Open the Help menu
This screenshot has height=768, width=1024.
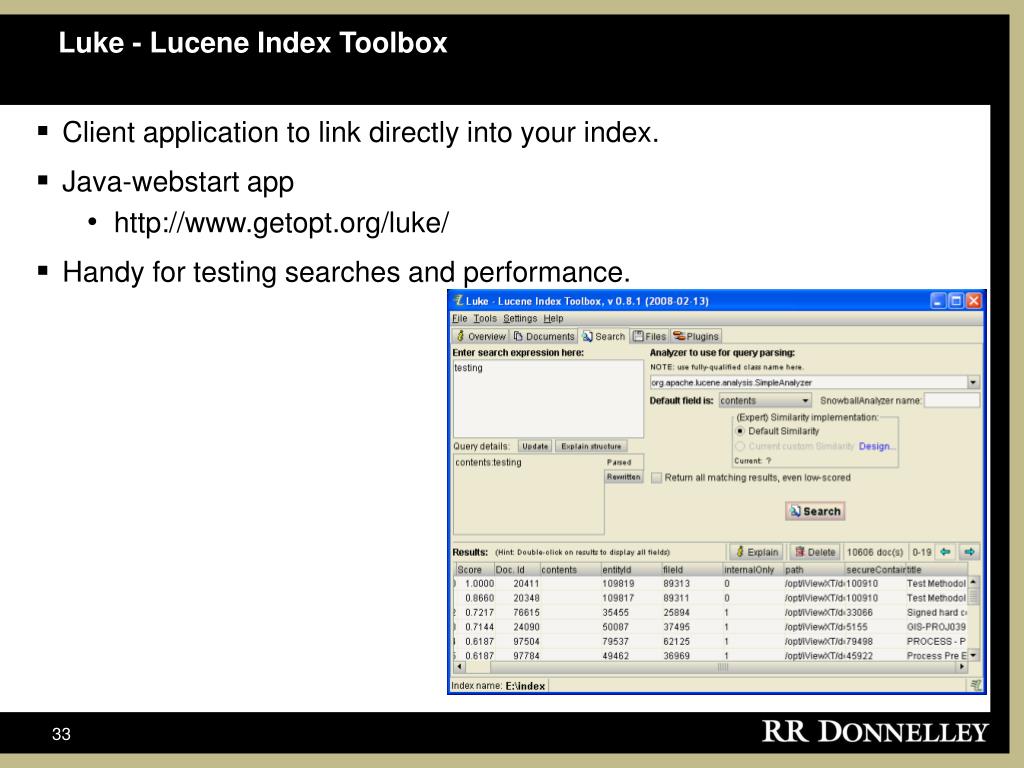tap(553, 318)
